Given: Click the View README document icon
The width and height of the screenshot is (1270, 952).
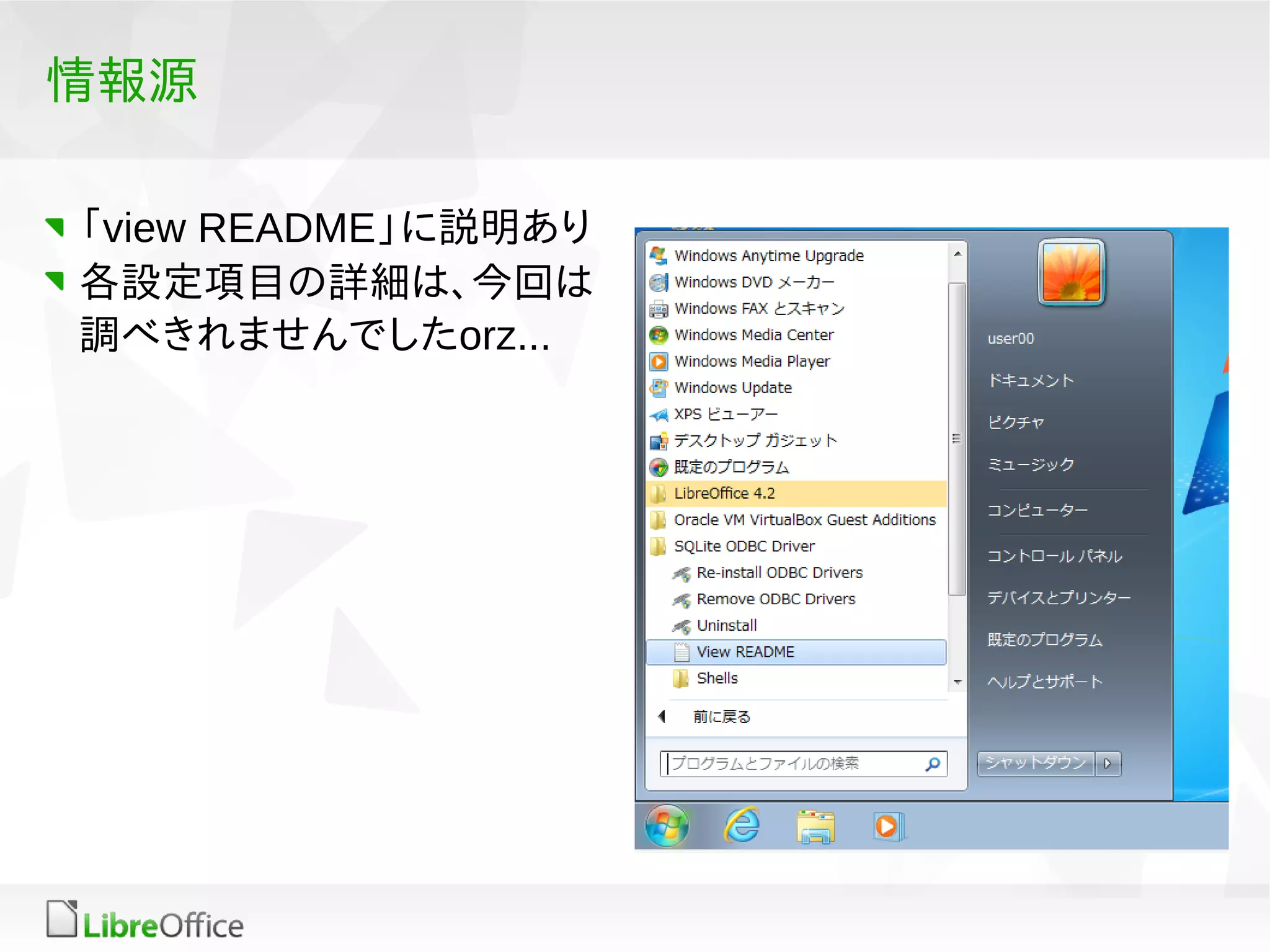Looking at the screenshot, I should 682,652.
